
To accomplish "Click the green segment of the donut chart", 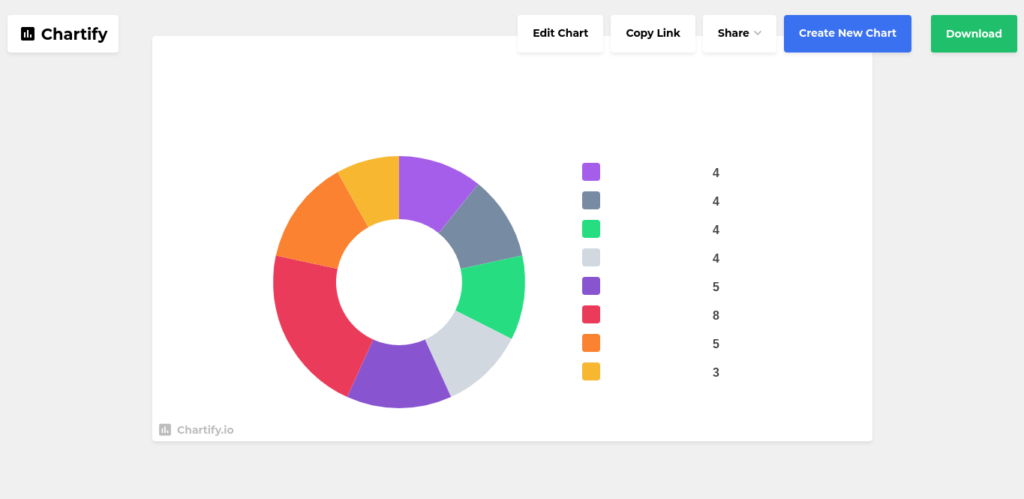I will (x=493, y=295).
